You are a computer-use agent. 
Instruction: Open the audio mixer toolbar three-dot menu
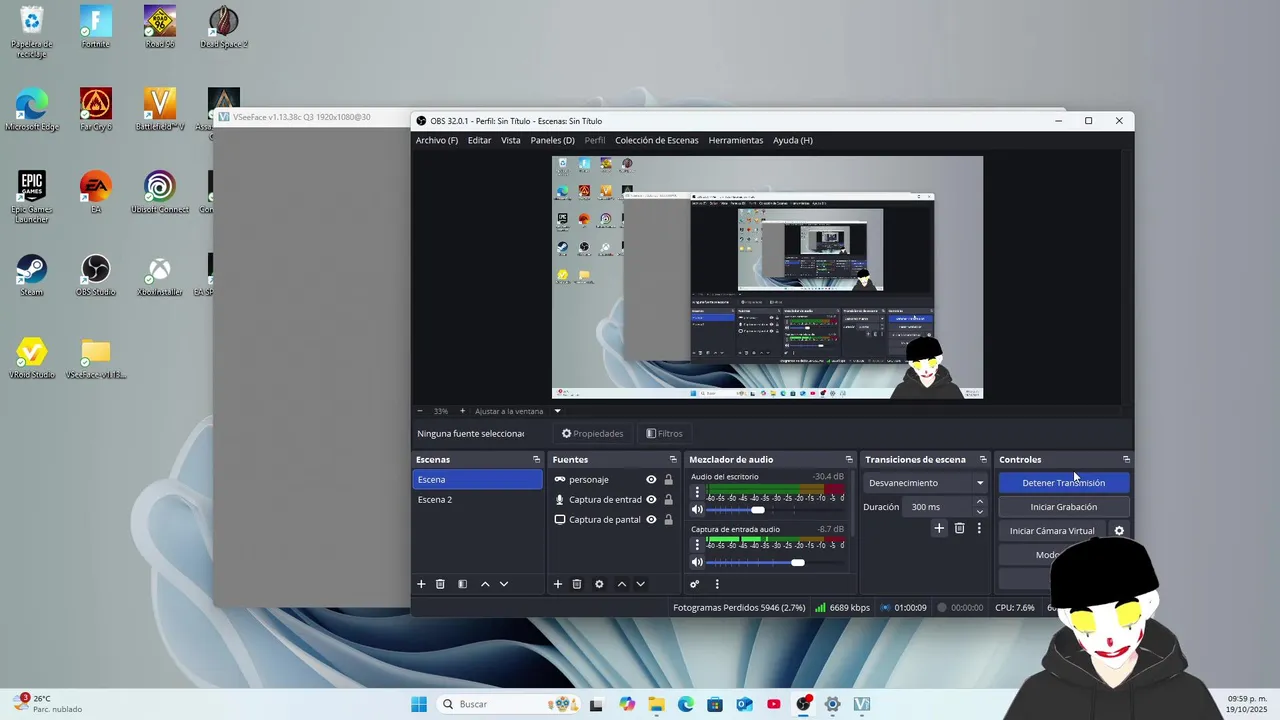[x=717, y=584]
